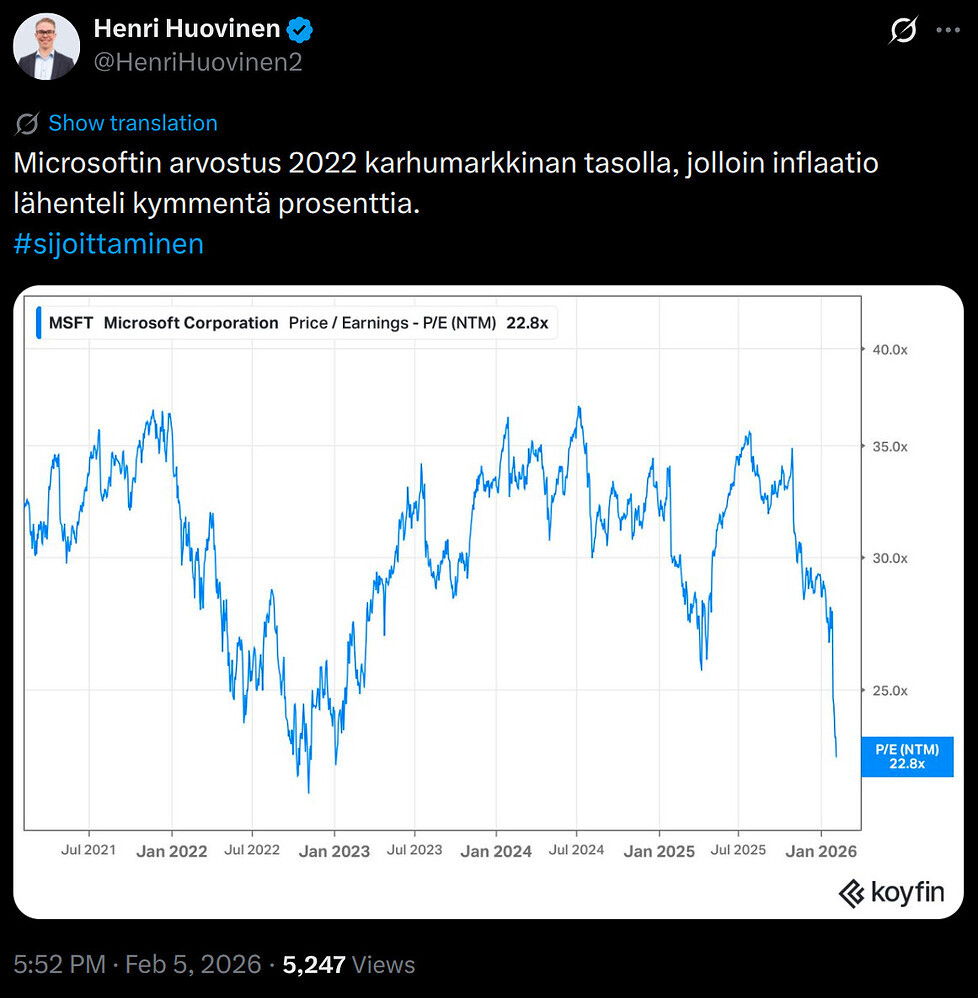The height and width of the screenshot is (998, 978).
Task: Click the 5:52 PM Feb 5, 2026 timestamp
Action: click(x=137, y=964)
